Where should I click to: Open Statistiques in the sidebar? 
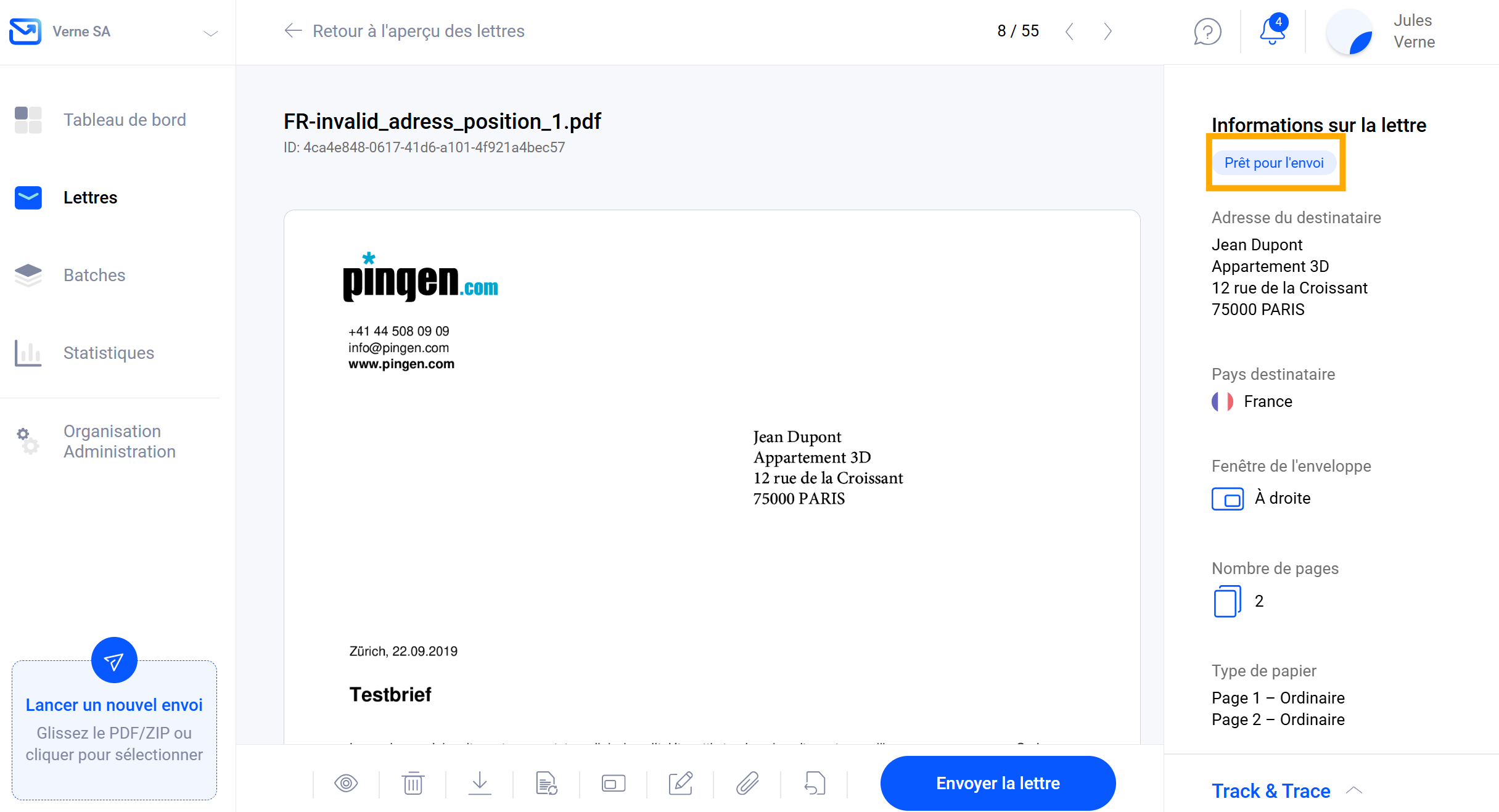110,353
